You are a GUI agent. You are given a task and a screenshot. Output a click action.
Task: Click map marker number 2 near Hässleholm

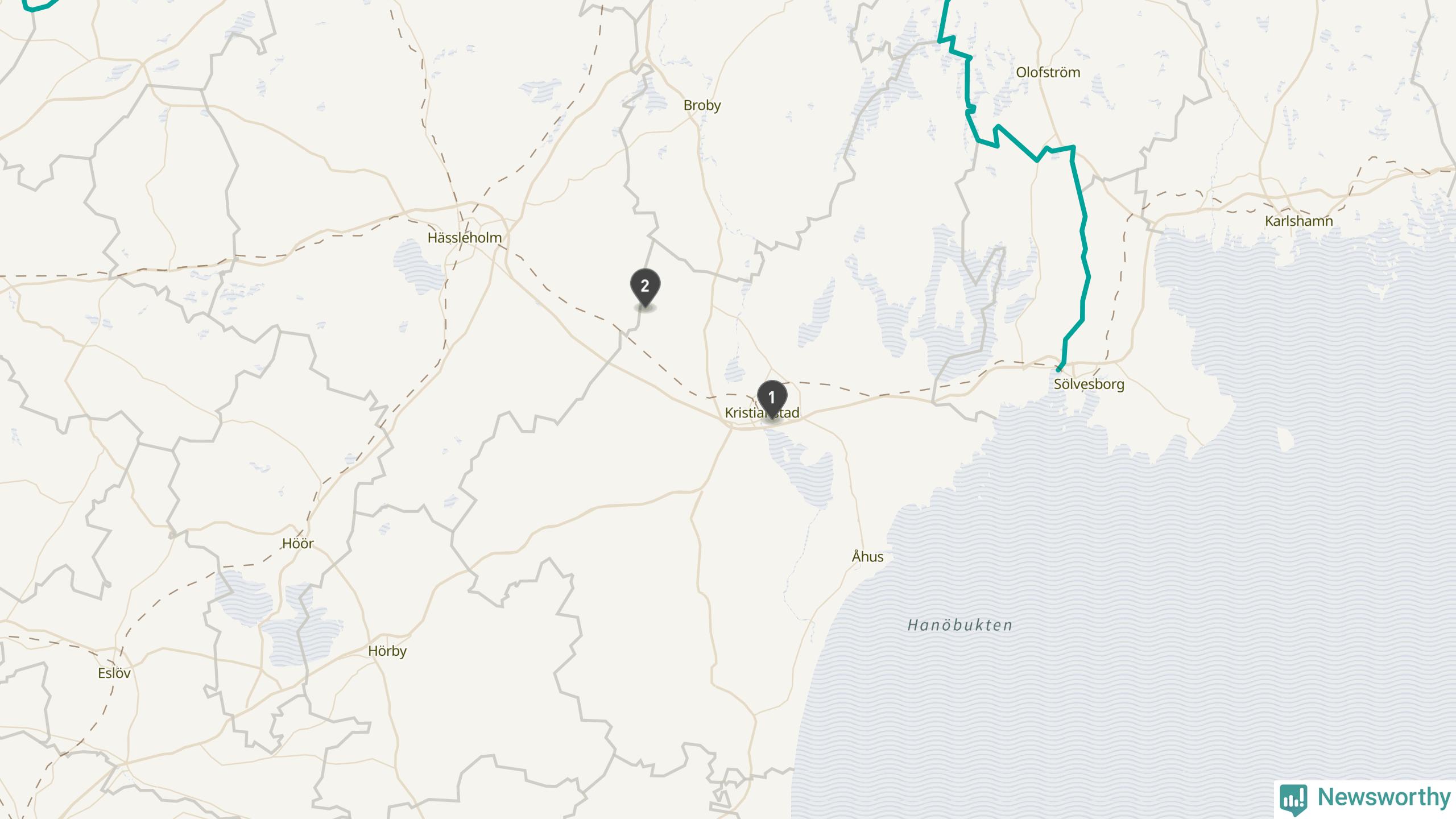point(645,288)
